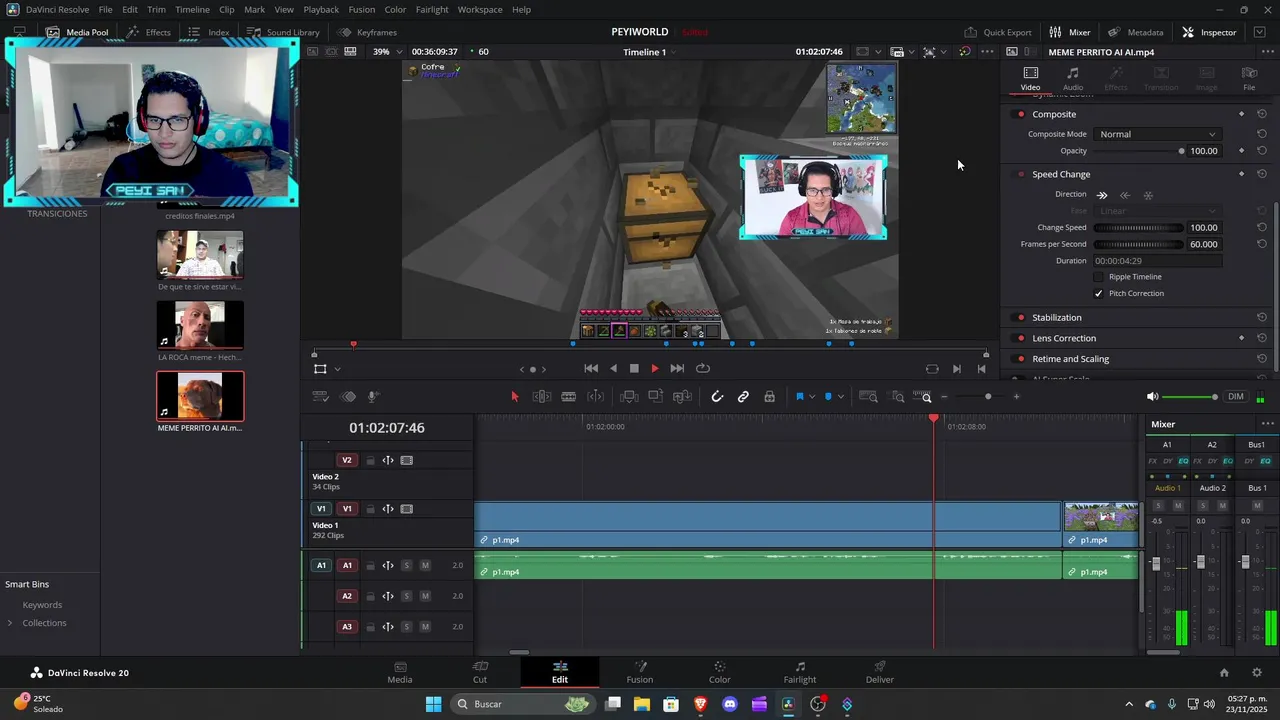Select the arrow Selection Mode tool
This screenshot has height=720, width=1280.
515,397
